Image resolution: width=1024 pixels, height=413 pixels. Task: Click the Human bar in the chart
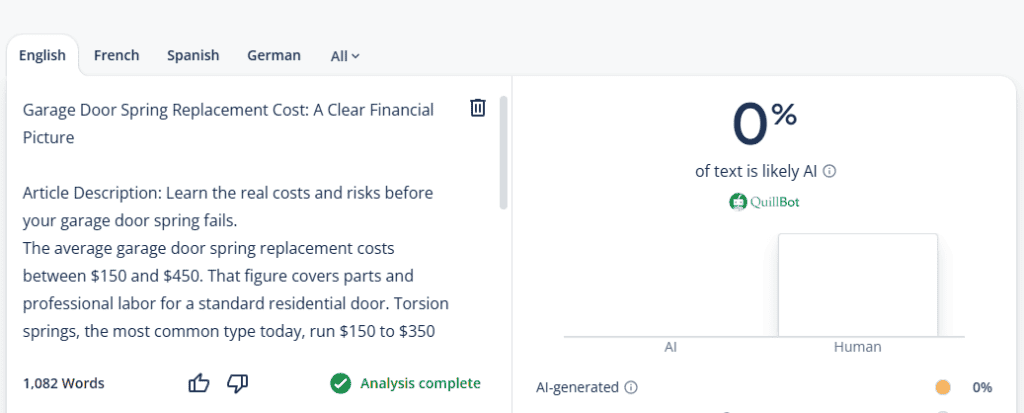pos(857,285)
